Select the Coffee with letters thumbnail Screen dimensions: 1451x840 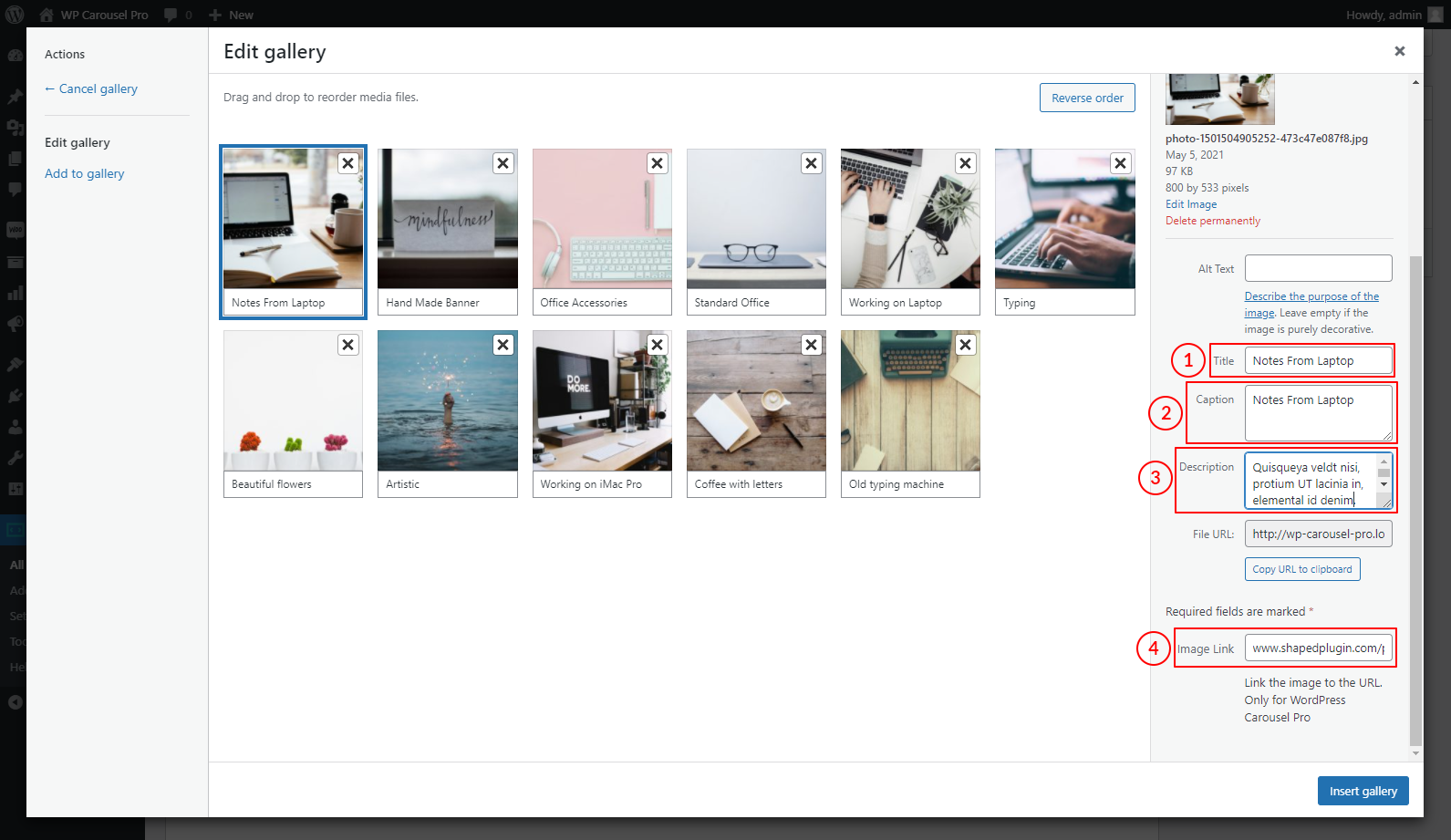[x=755, y=401]
